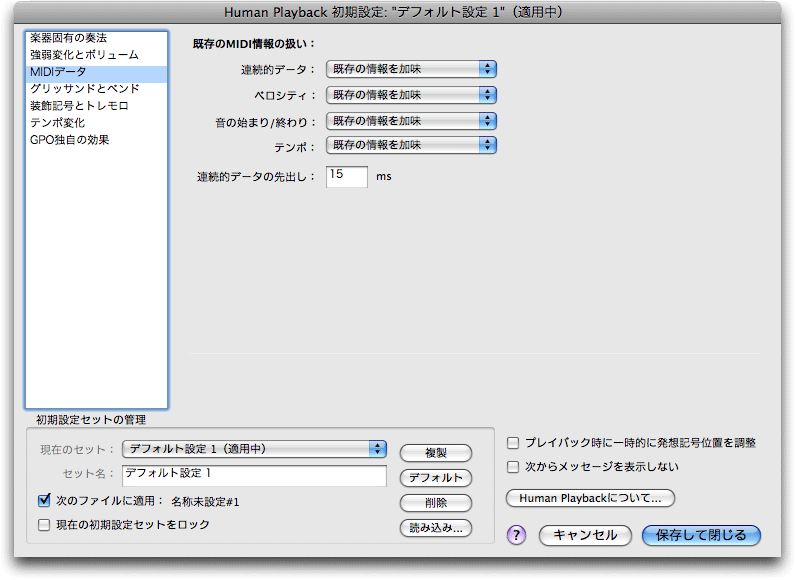795x580 pixels.
Task: Click the 連続的データの先出し ms field
Action: tap(347, 176)
